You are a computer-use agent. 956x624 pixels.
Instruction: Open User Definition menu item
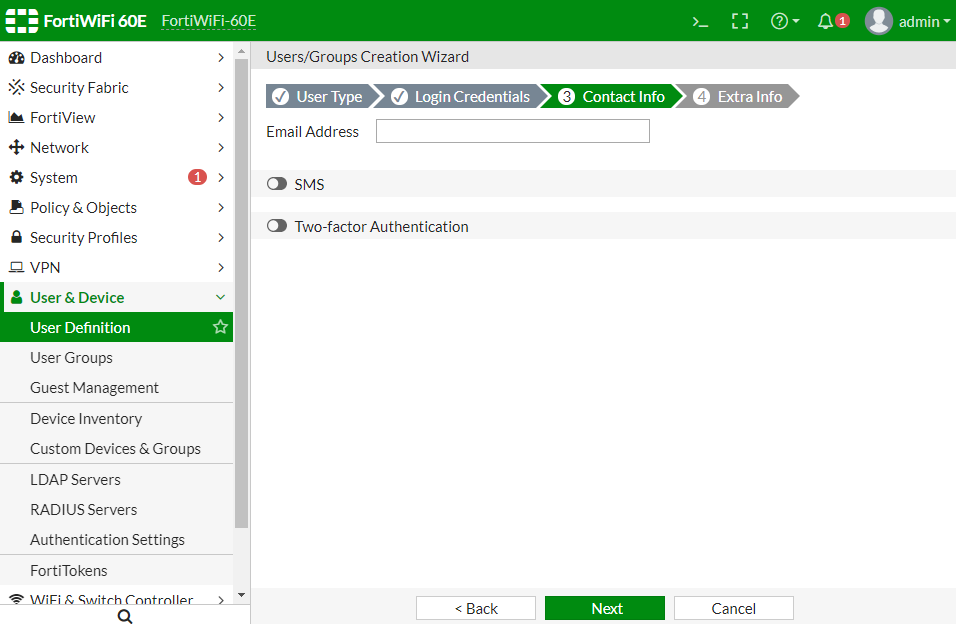pyautogui.click(x=116, y=328)
